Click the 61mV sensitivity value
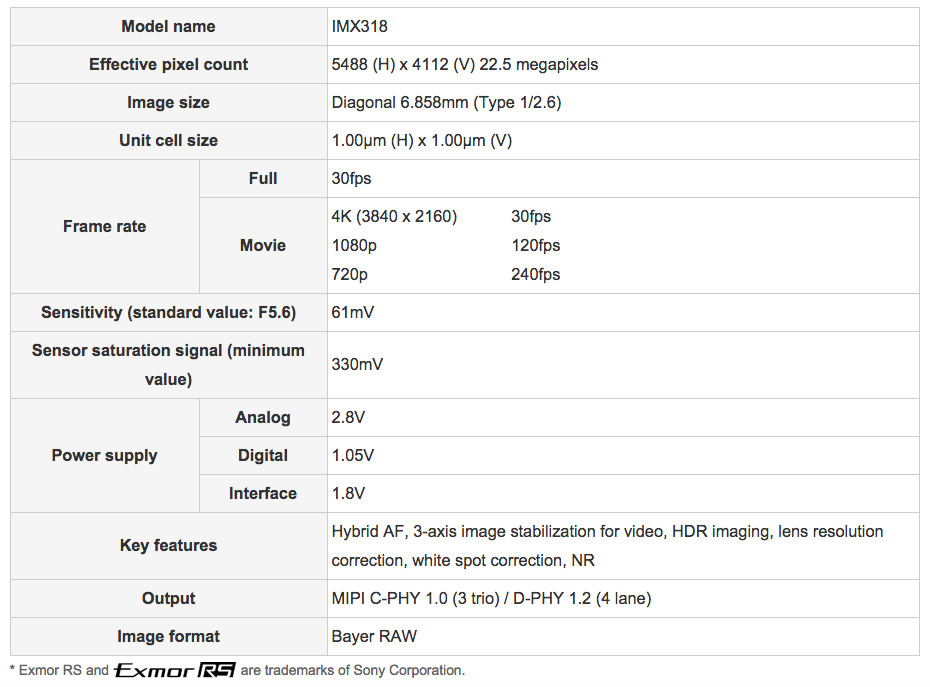Image resolution: width=930 pixels, height=687 pixels. click(x=353, y=312)
